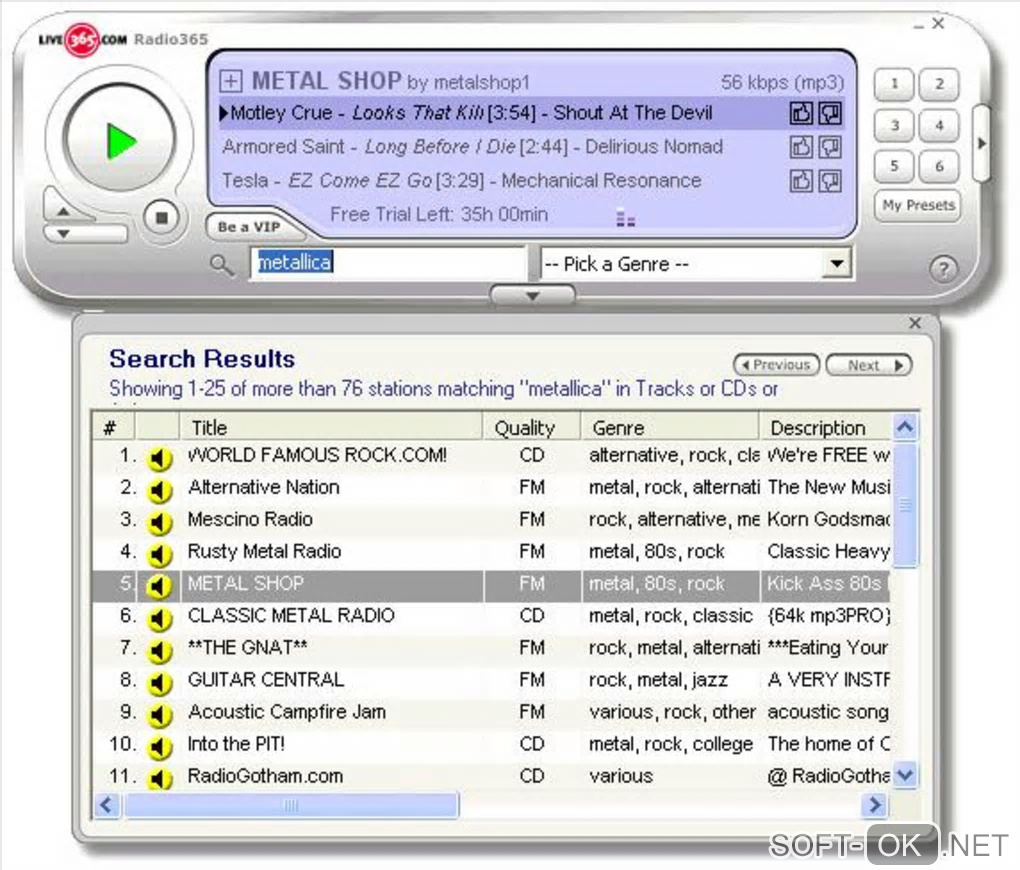The image size is (1020, 870).
Task: Play **THE GNAT** via its speaker icon
Action: (x=159, y=651)
